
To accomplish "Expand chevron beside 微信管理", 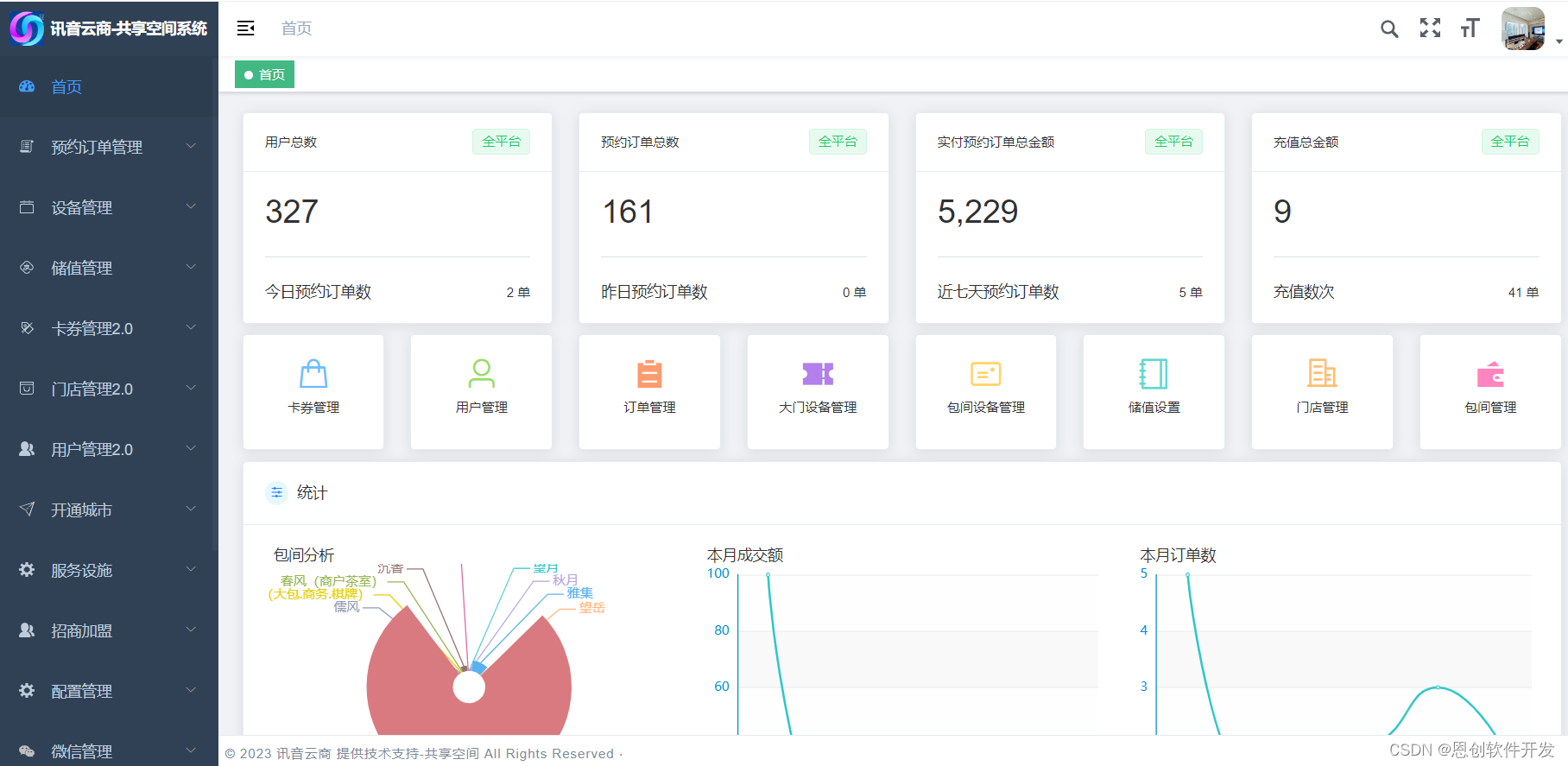I will (x=191, y=750).
